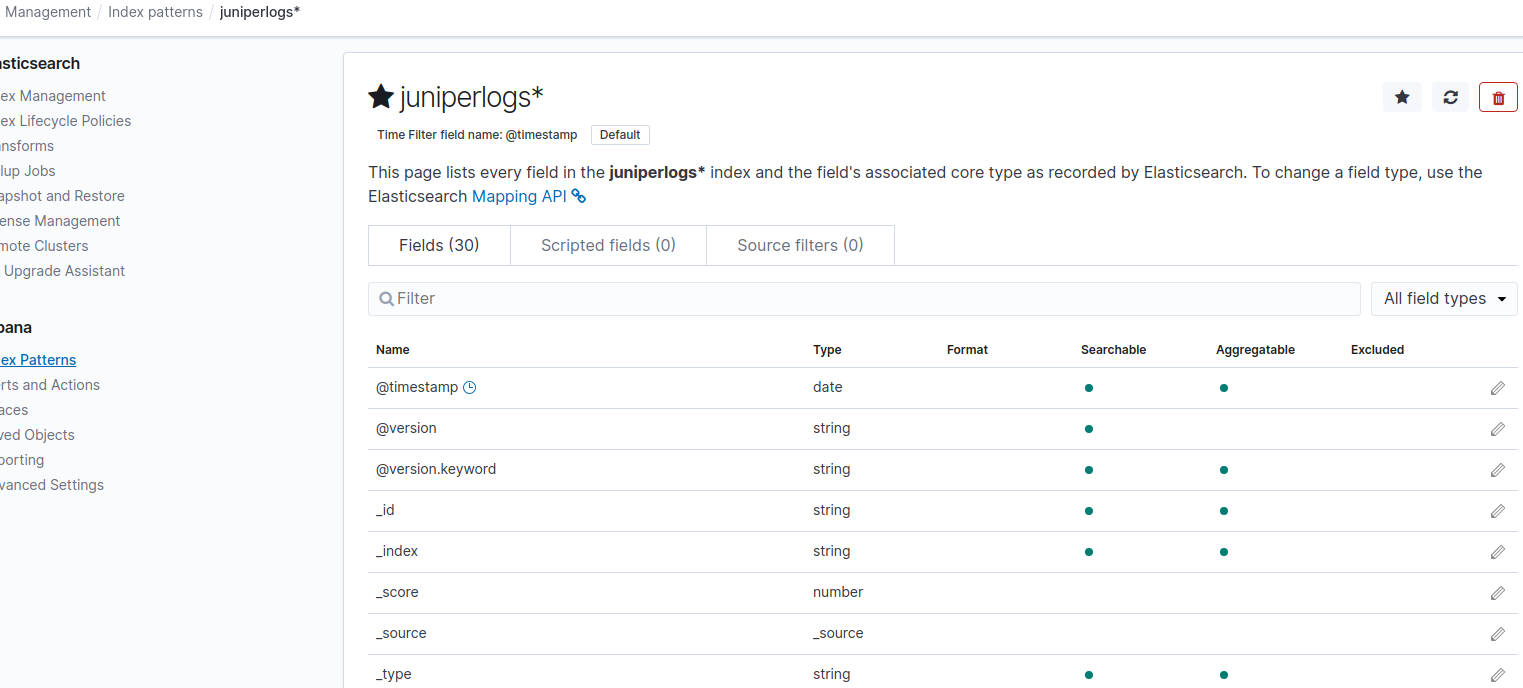
Task: Open Saved Objects in sidebar
Action: click(37, 435)
